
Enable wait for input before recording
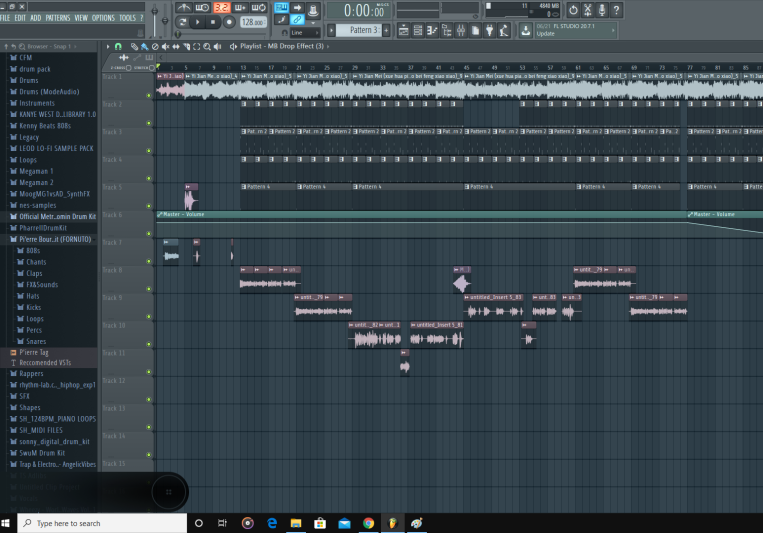202,7
